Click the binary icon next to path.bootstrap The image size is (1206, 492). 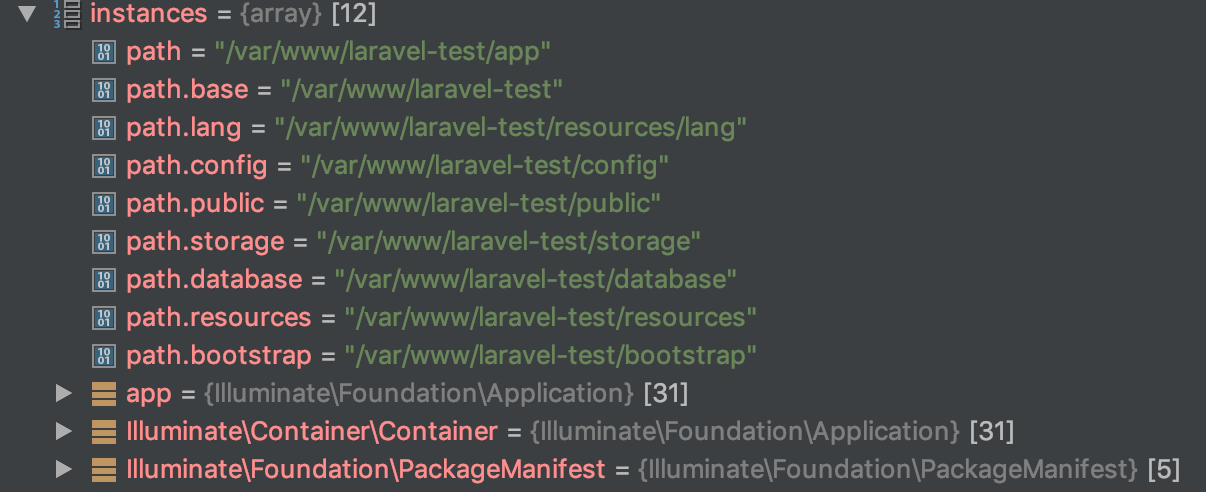[104, 356]
